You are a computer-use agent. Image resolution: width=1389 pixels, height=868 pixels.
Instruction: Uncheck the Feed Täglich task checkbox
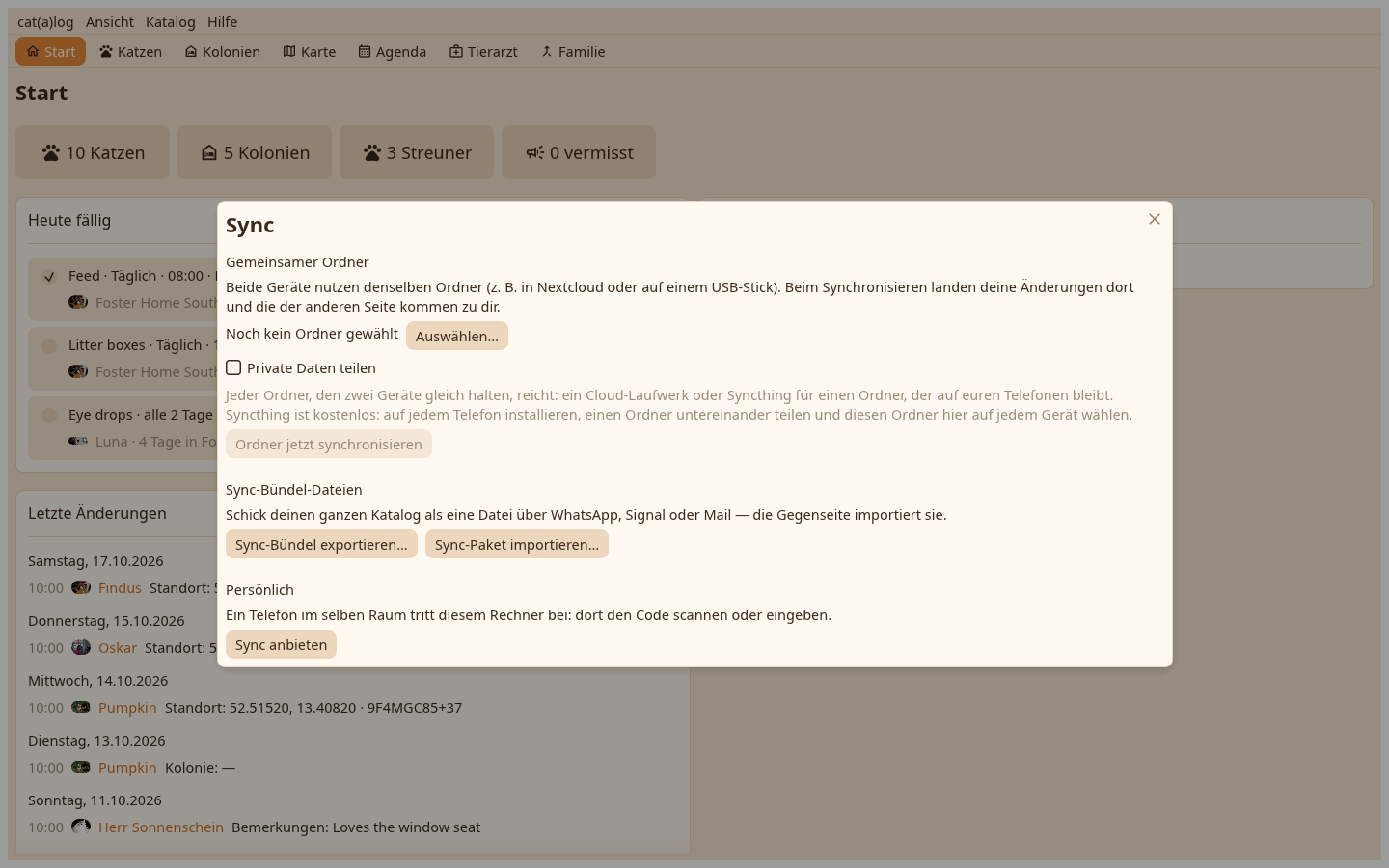pos(49,277)
